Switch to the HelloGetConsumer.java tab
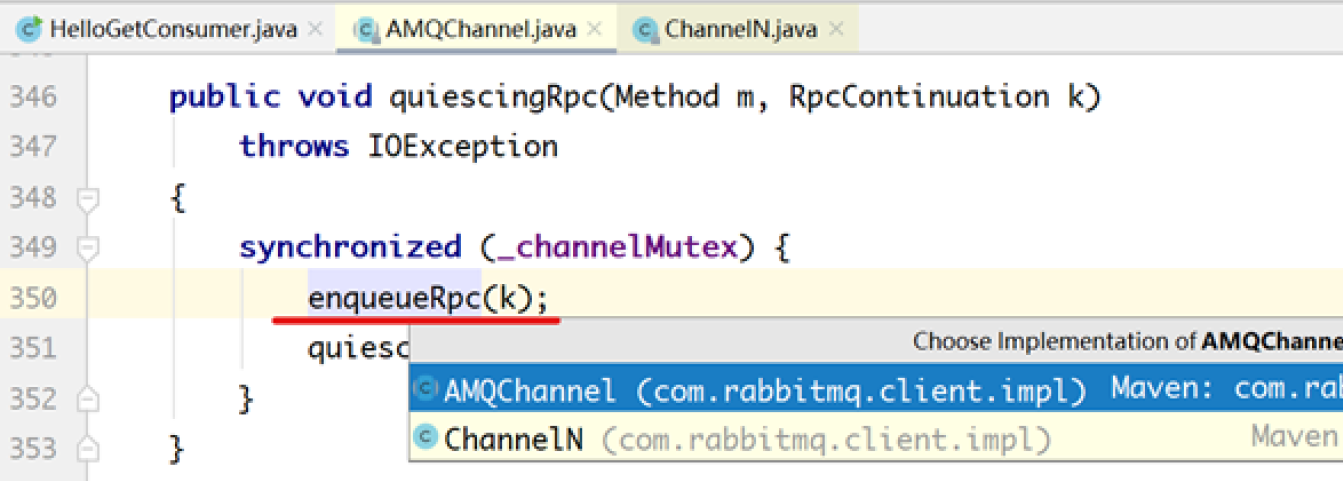The height and width of the screenshot is (481, 1343). click(x=173, y=30)
